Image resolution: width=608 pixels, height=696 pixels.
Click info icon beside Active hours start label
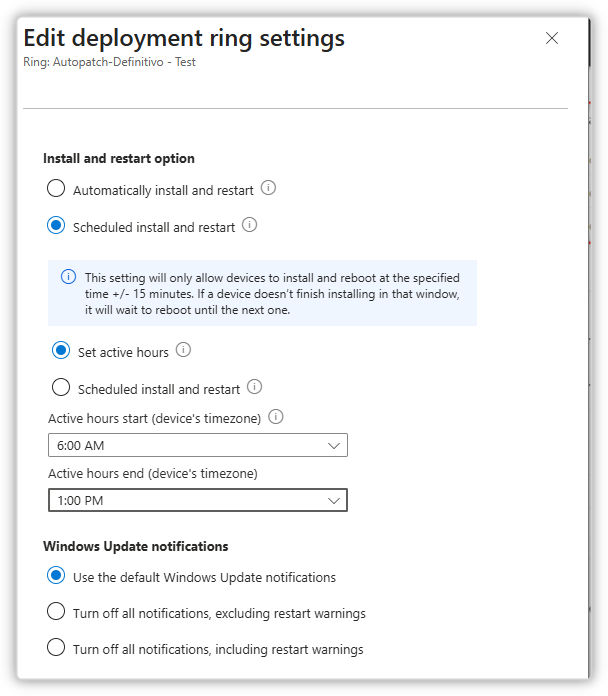point(277,417)
